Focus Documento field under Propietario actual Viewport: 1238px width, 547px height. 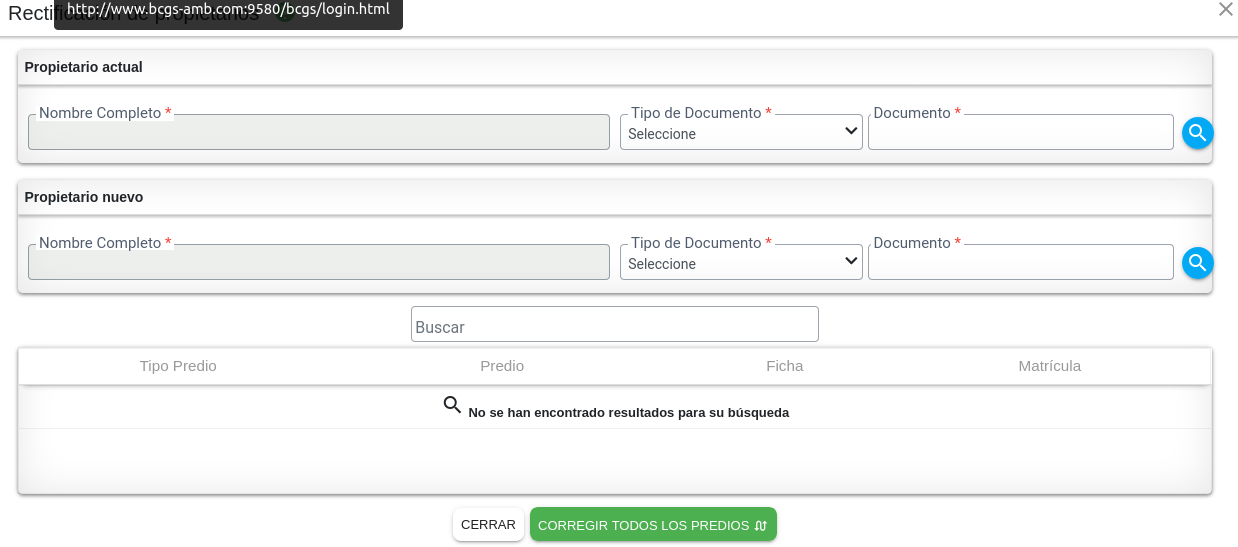[x=1020, y=133]
